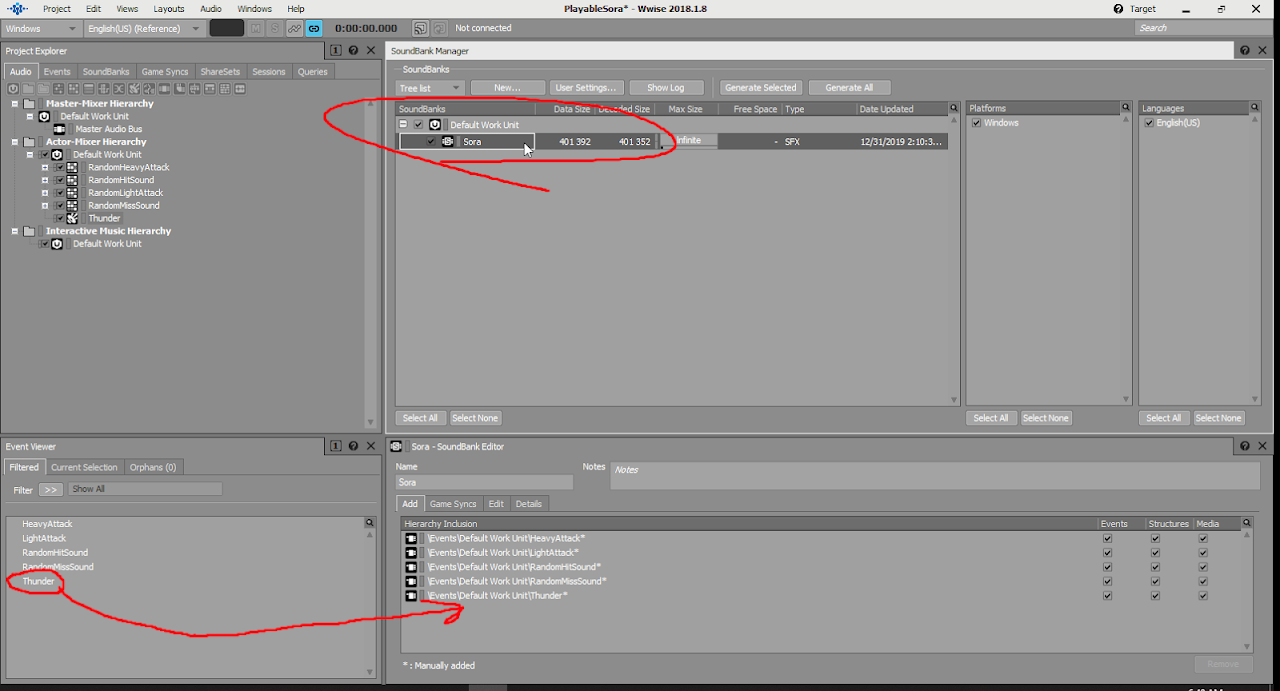This screenshot has height=691, width=1280.
Task: Click the search magnifier in Event Viewer list
Action: pos(369,522)
